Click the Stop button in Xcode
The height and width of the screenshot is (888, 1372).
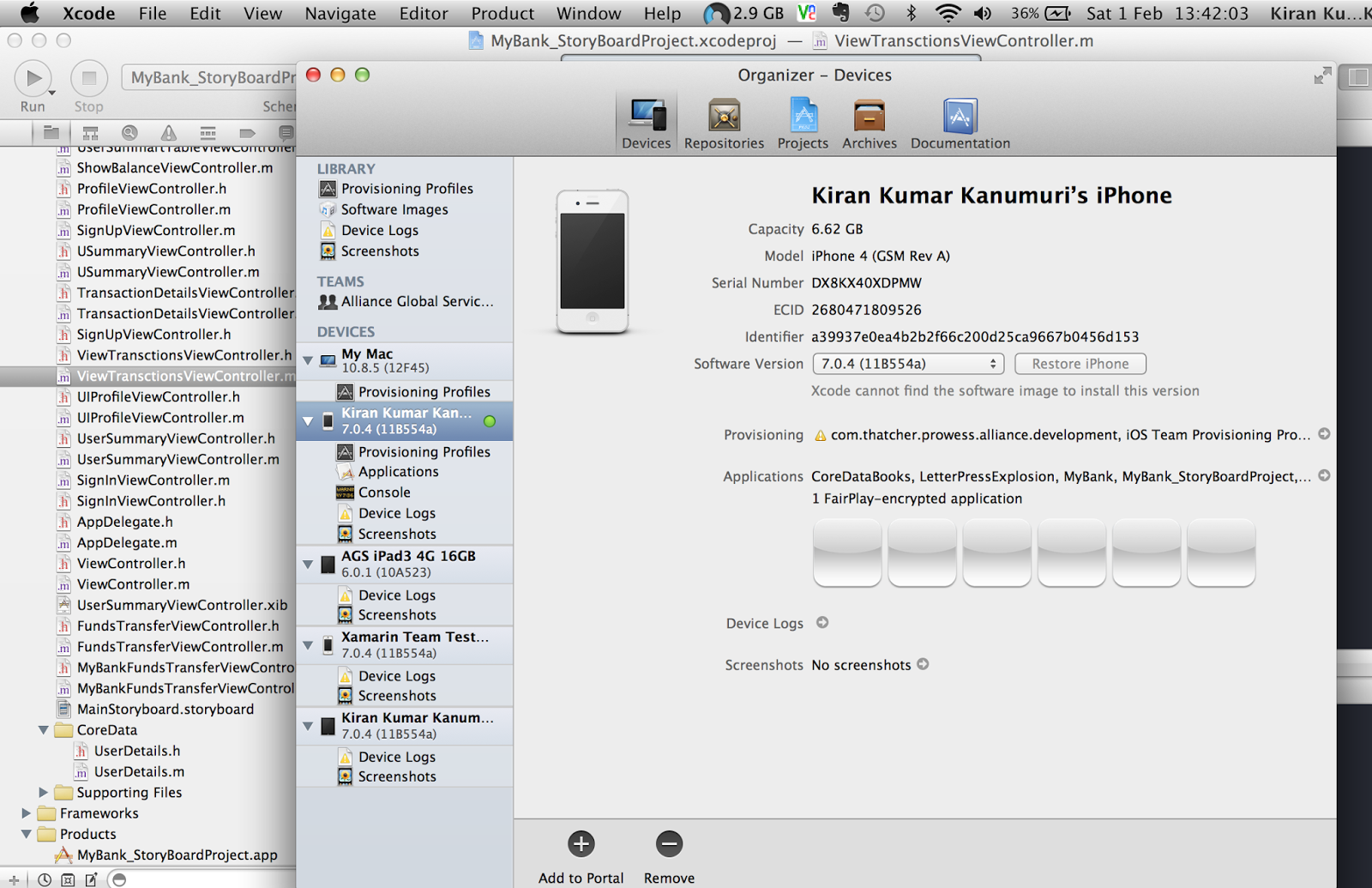(x=88, y=79)
